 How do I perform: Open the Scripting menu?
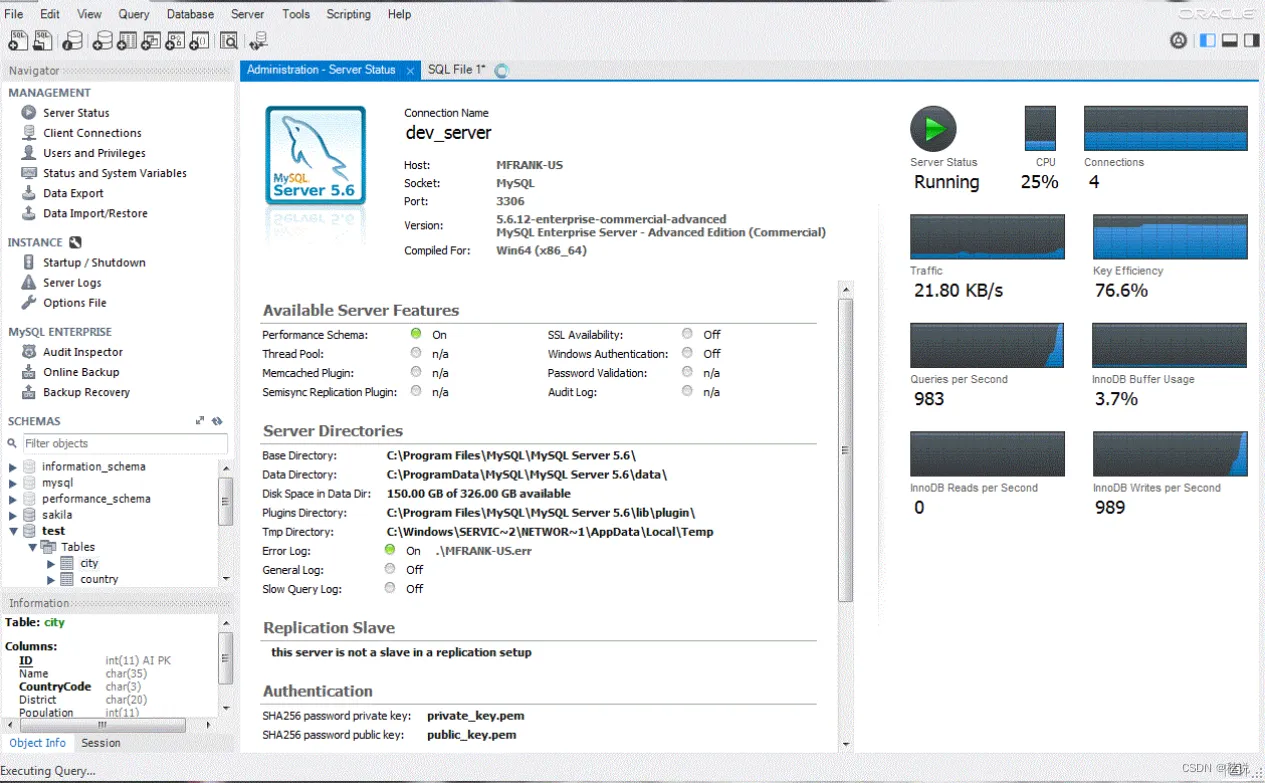point(349,14)
